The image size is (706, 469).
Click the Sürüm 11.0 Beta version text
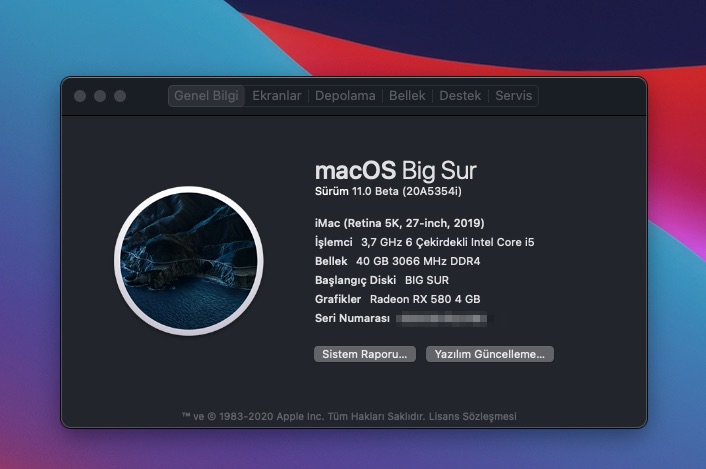point(388,190)
